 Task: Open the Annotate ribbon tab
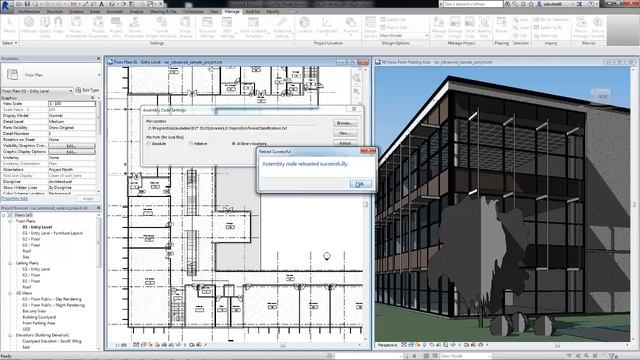(x=115, y=11)
